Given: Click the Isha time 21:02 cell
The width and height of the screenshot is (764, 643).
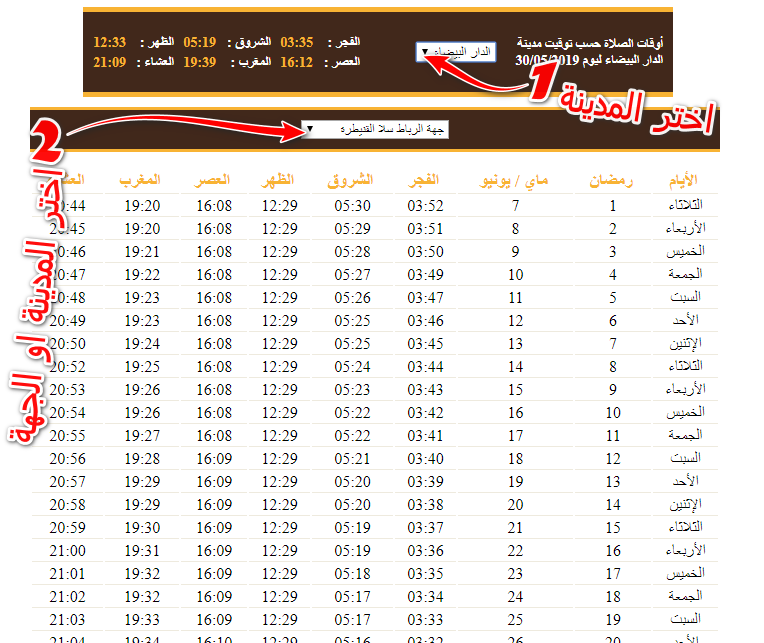Looking at the screenshot, I should click(x=67, y=597).
